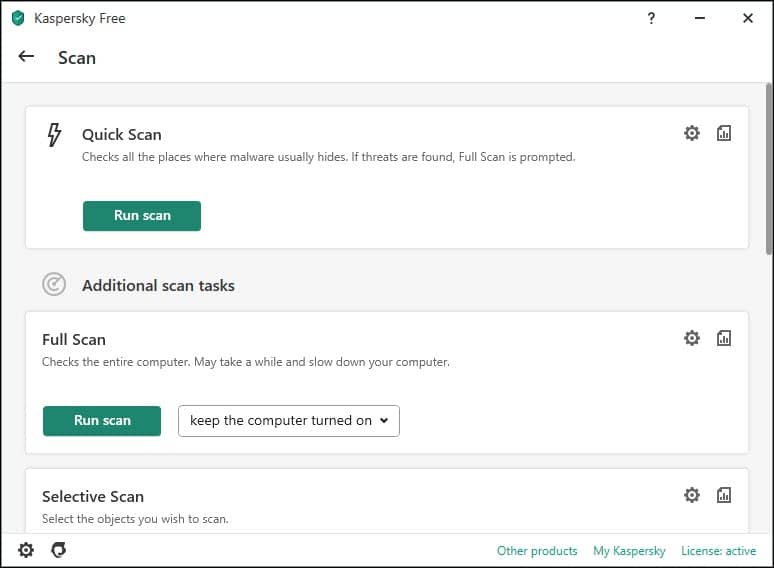Minimize the Kaspersky Free window
Viewport: 774px width, 568px height.
(699, 18)
